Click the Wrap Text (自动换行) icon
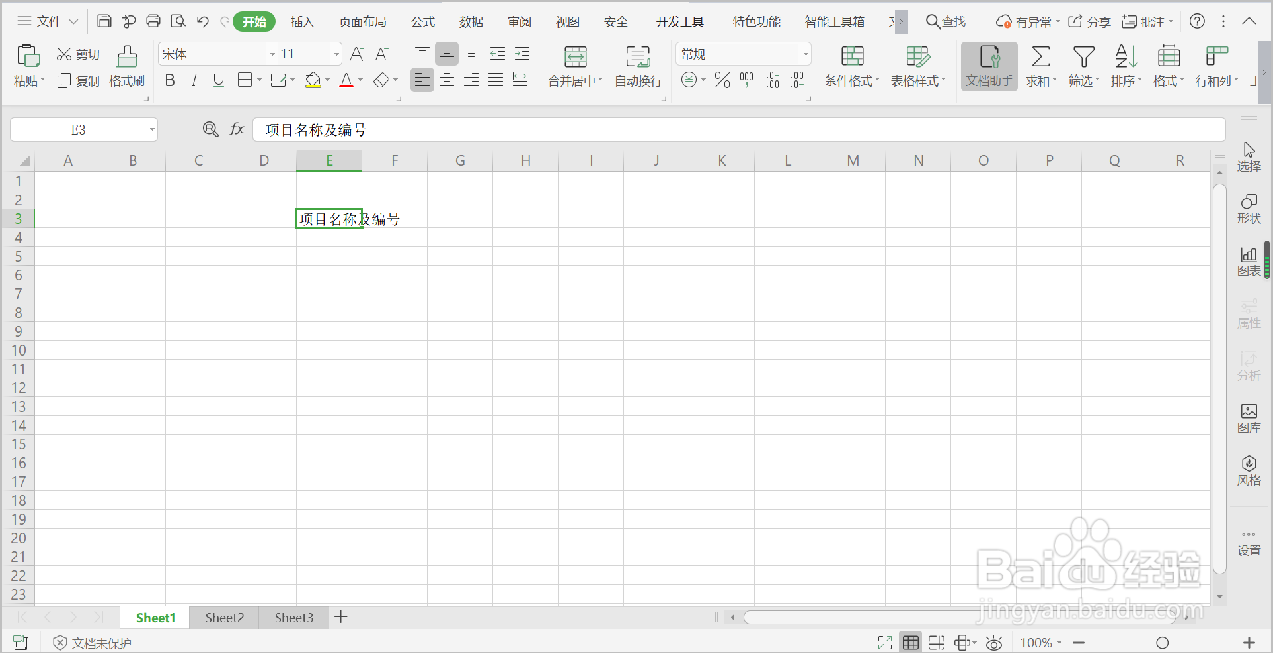 tap(638, 57)
